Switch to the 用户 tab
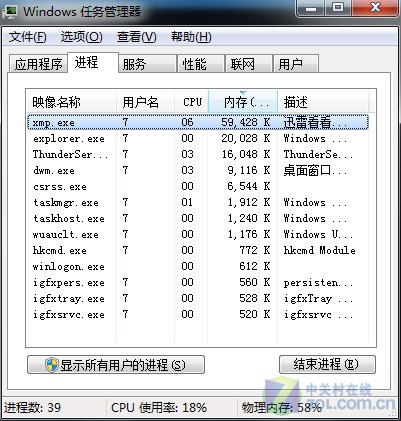401x421 pixels. pyautogui.click(x=296, y=64)
